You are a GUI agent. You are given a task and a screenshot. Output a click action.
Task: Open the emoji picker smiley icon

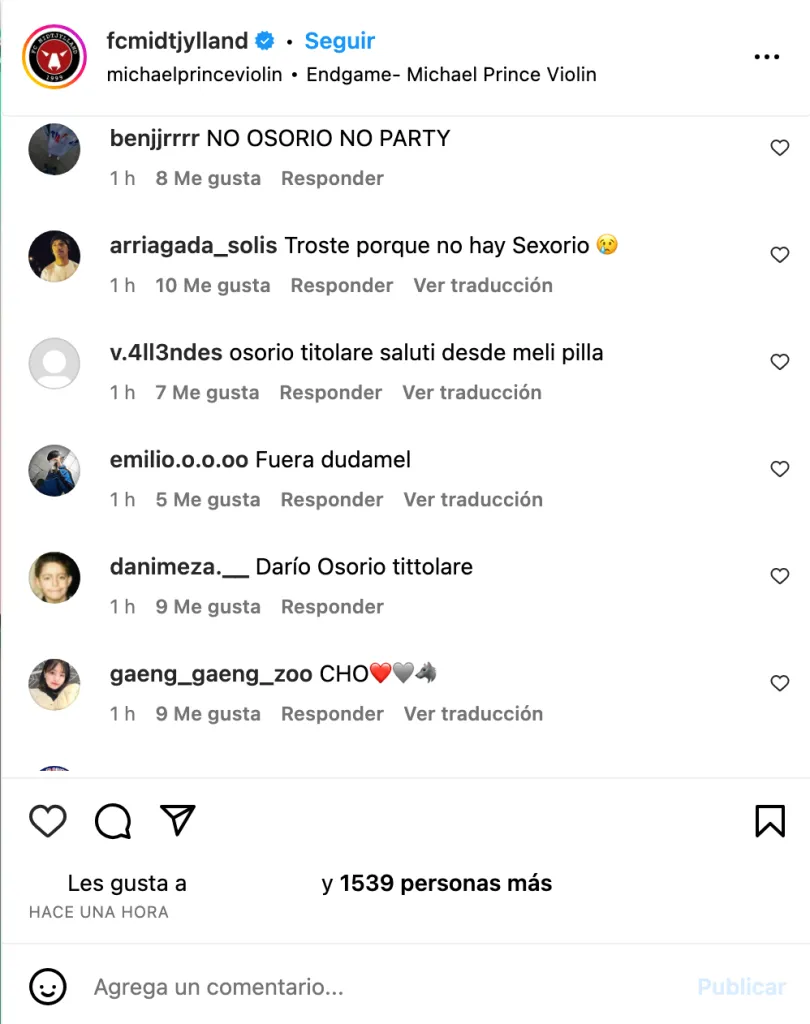tap(47, 987)
